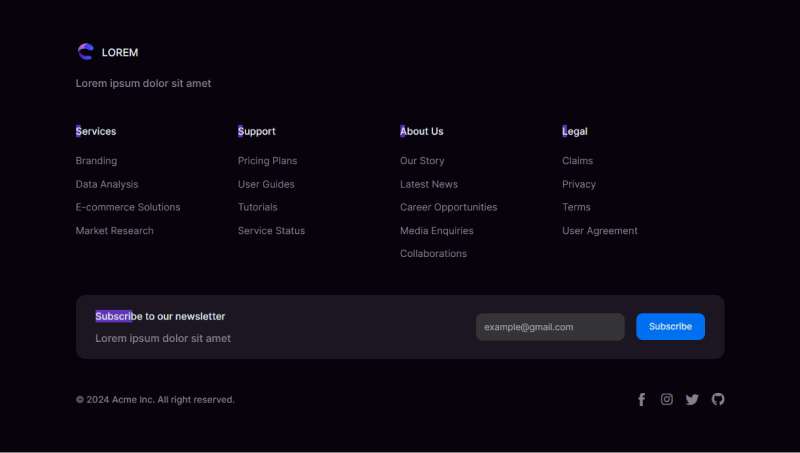
Task: View Career Opportunities link
Action: tap(448, 207)
